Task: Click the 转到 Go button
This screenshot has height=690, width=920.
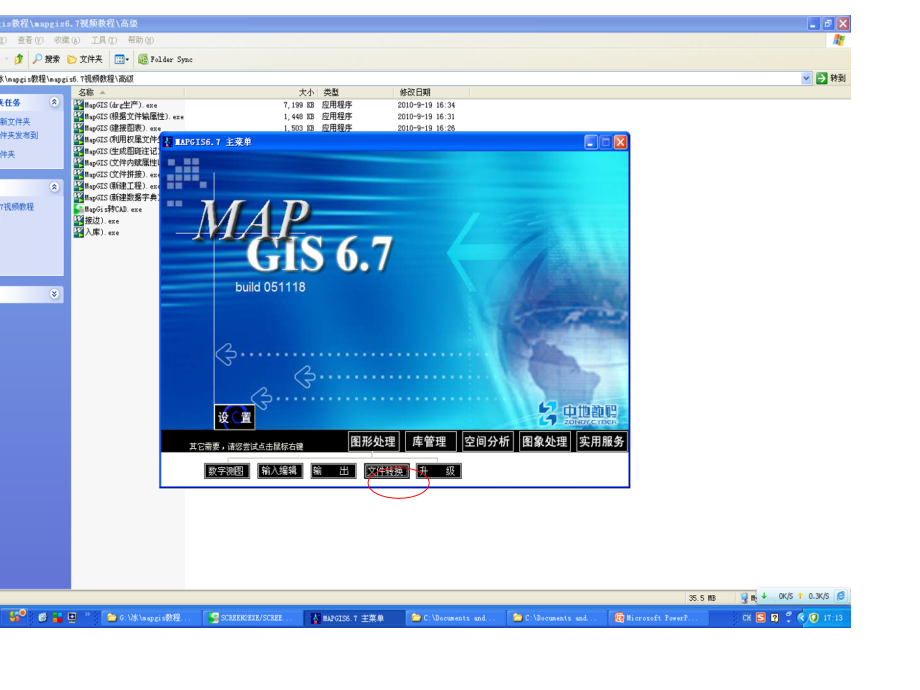Action: coord(831,78)
